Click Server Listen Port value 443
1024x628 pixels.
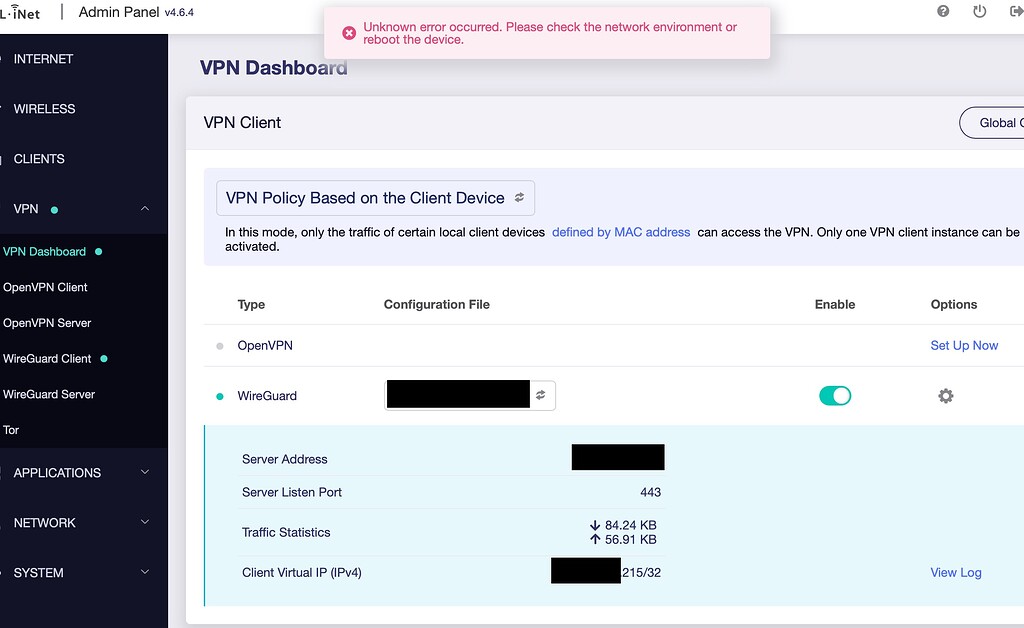(x=650, y=492)
